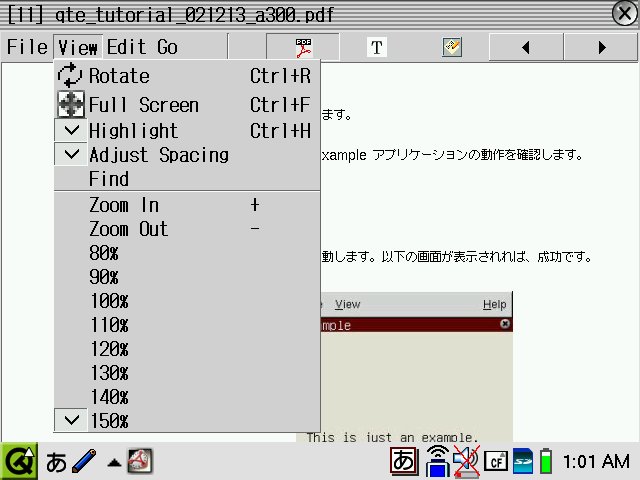Choose Zoom Out
Image resolution: width=640 pixels, height=480 pixels.
tap(187, 229)
